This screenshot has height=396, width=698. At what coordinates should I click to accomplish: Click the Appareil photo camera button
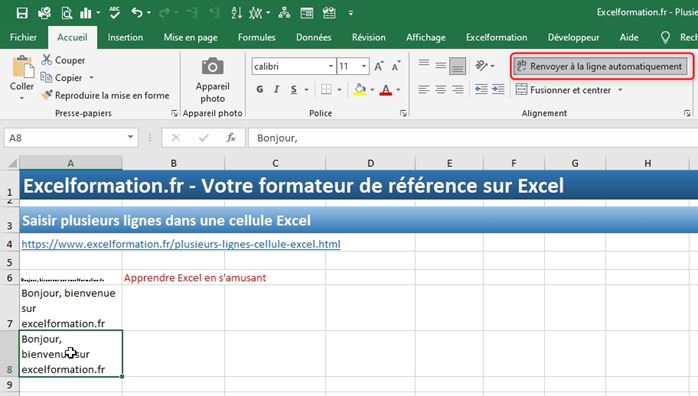(x=212, y=80)
